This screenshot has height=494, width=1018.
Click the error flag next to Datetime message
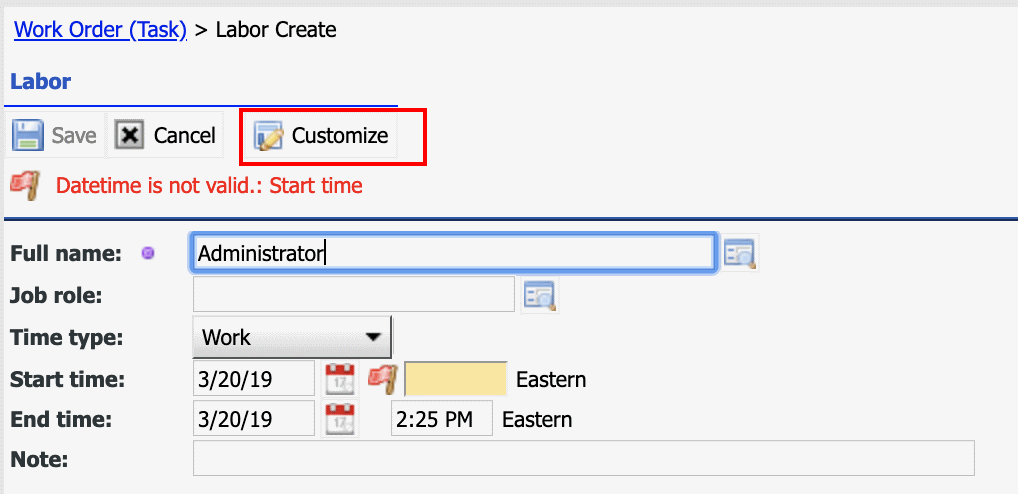click(x=26, y=186)
